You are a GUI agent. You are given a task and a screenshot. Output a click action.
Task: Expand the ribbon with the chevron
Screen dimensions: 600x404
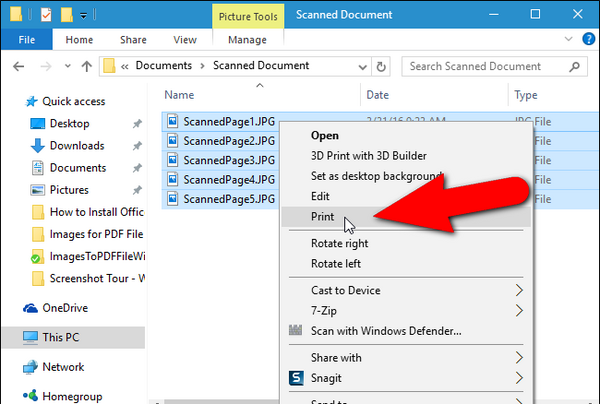569,39
